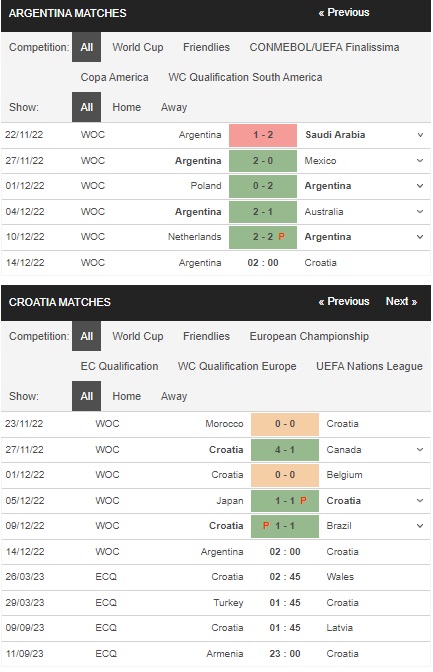Image resolution: width=433 pixels, height=672 pixels.
Task: Go to Previous Argentina matches
Action: [343, 12]
